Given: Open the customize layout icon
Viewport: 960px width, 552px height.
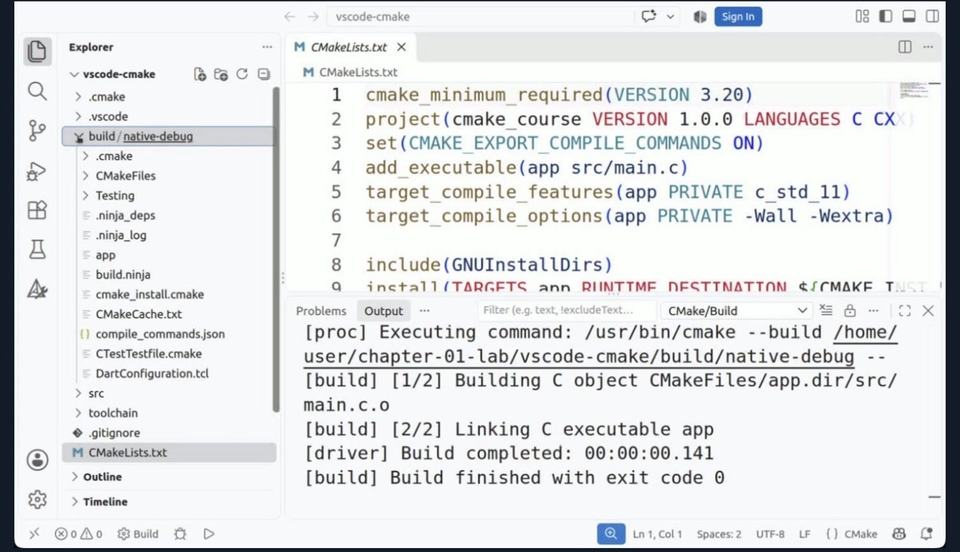Looking at the screenshot, I should (x=862, y=17).
